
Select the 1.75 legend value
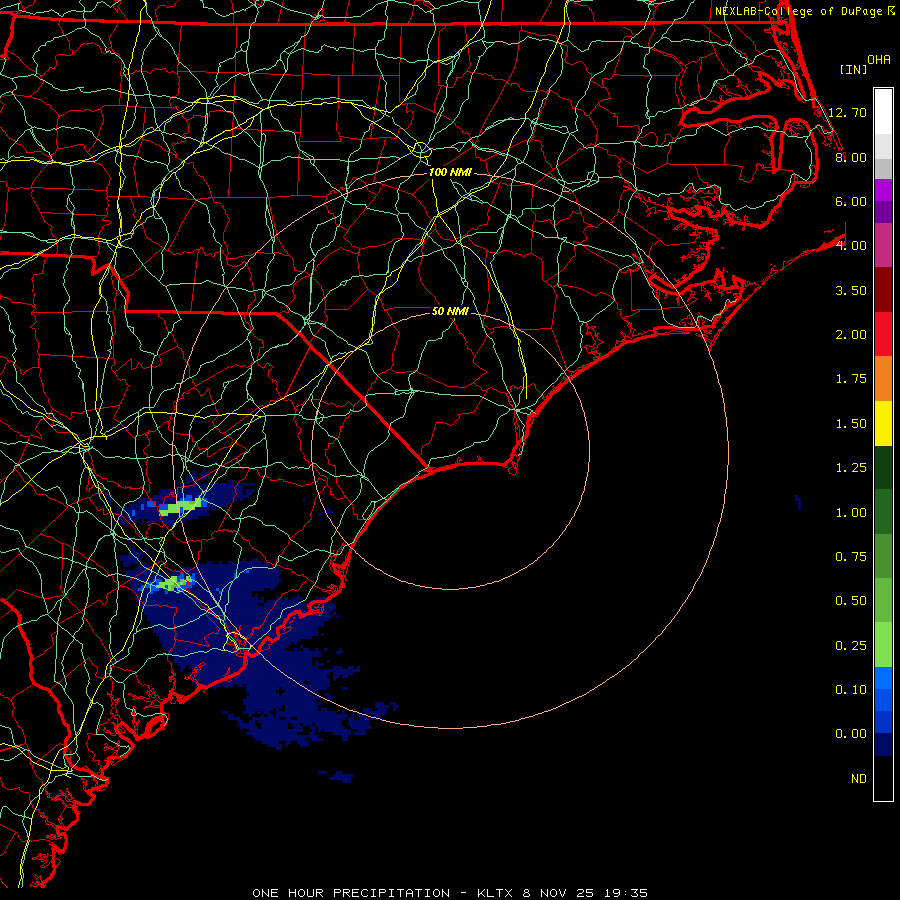[851, 379]
